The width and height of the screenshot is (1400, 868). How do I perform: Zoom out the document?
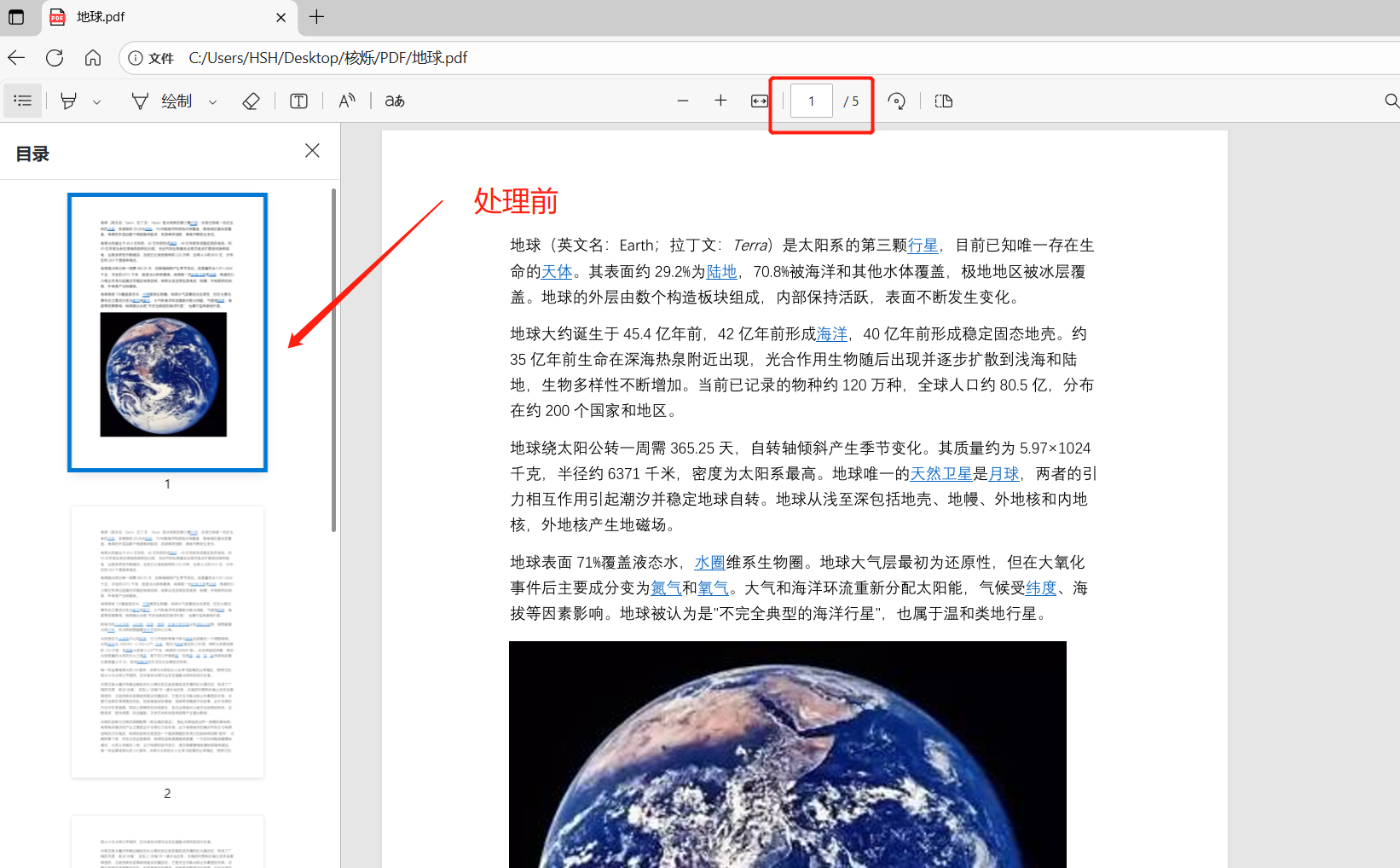pyautogui.click(x=682, y=100)
